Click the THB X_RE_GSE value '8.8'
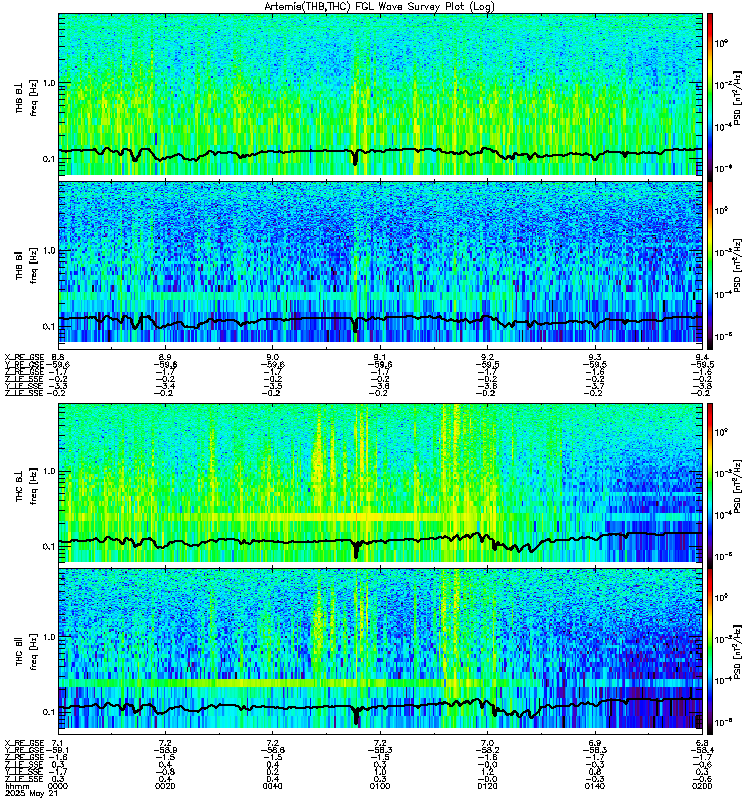This screenshot has height=800, width=750. [x=58, y=357]
